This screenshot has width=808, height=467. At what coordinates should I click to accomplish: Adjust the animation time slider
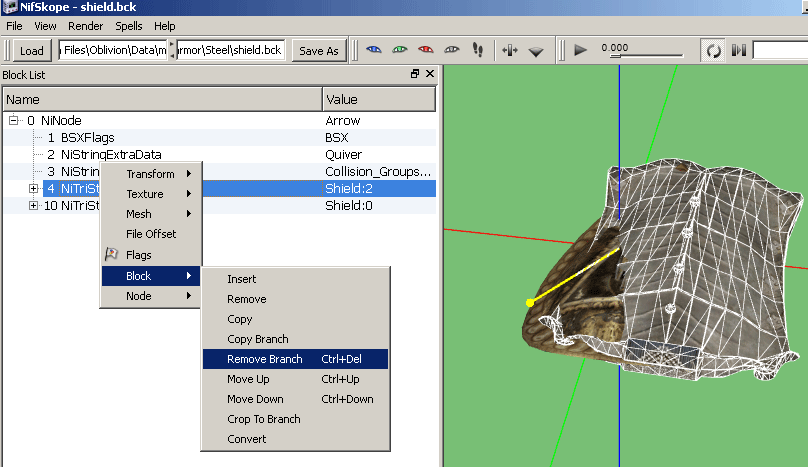coord(646,55)
